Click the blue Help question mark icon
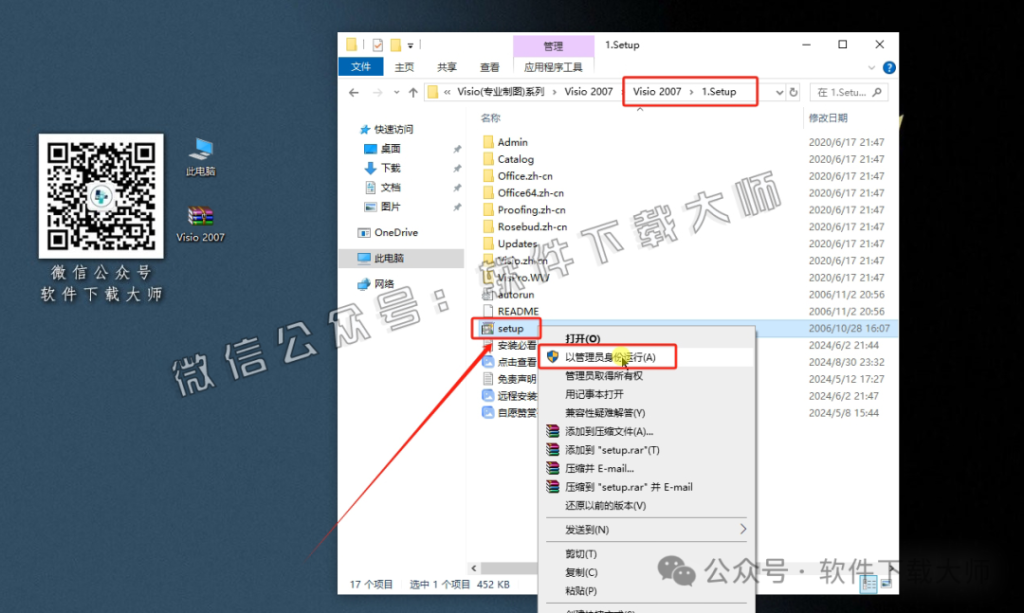Viewport: 1024px width, 613px height. coord(889,67)
